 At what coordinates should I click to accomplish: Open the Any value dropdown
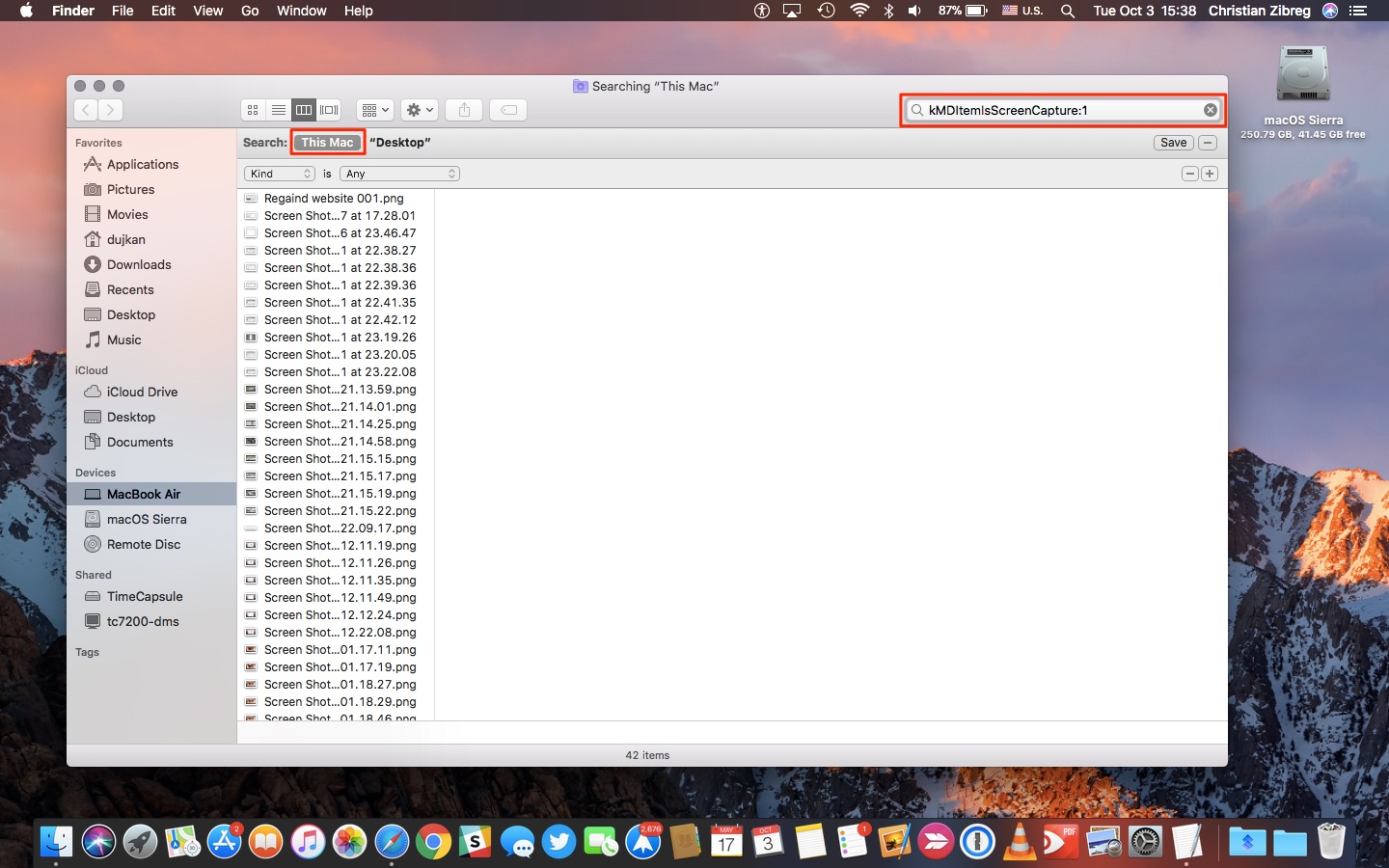399,174
